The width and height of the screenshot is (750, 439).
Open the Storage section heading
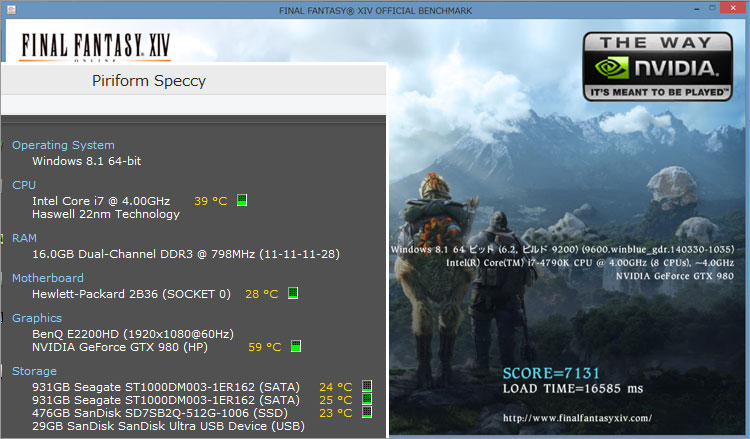(x=34, y=370)
